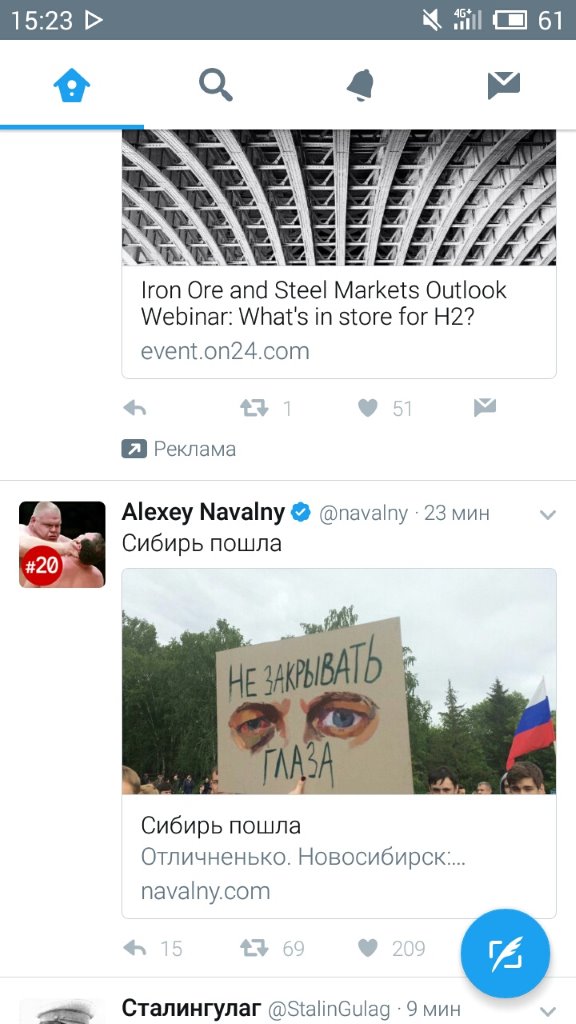Share the webinar ad via direct message
The width and height of the screenshot is (576, 1024).
coord(485,407)
